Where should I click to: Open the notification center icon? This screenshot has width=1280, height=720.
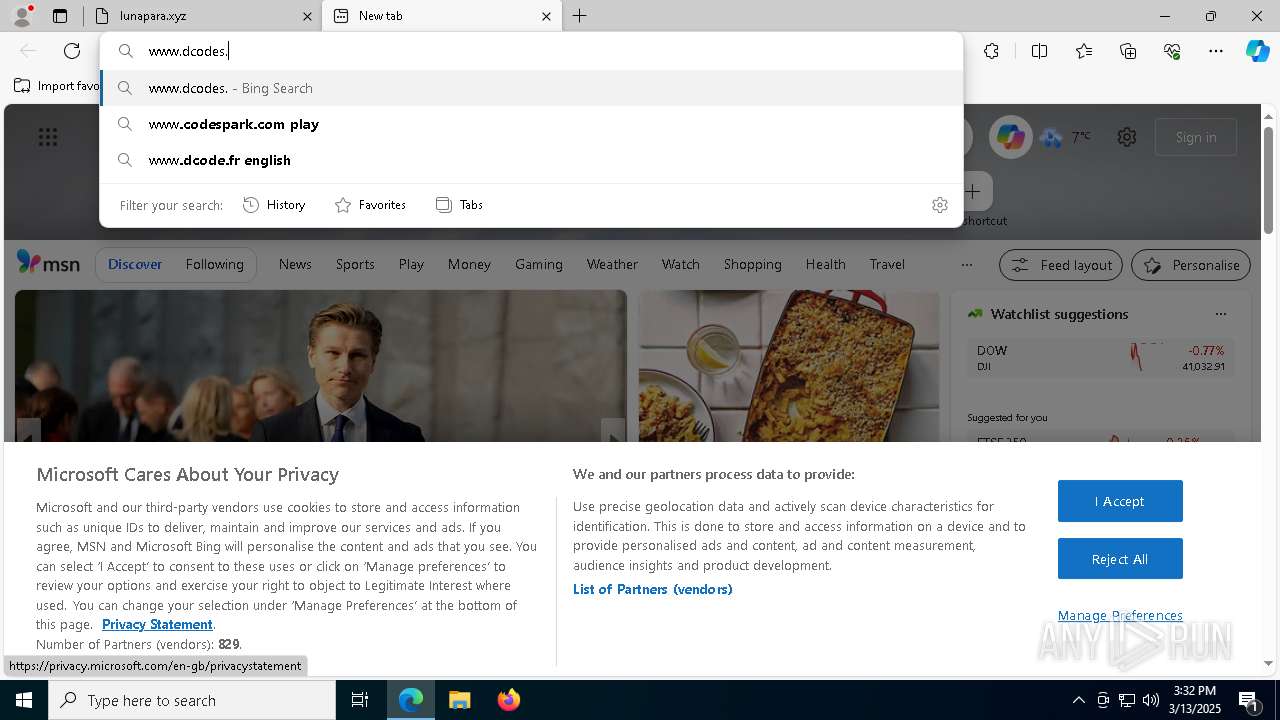point(1248,700)
